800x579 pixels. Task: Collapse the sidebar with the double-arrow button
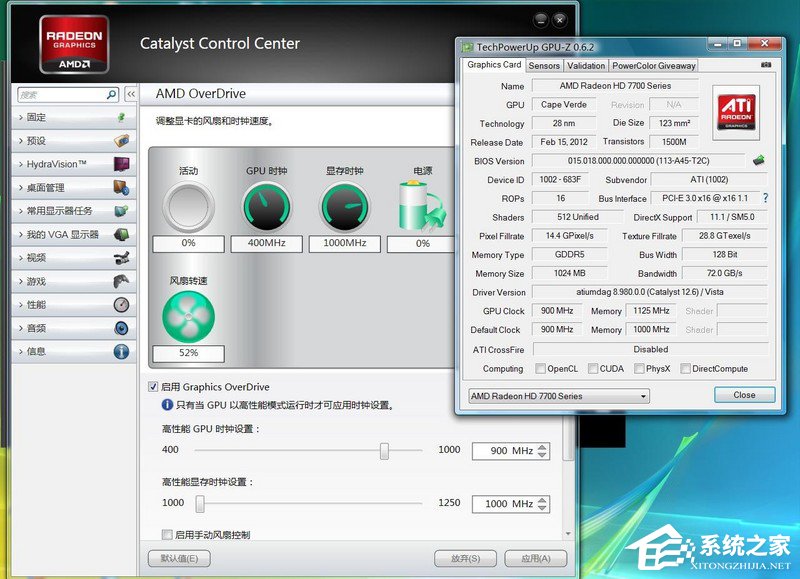(x=130, y=95)
